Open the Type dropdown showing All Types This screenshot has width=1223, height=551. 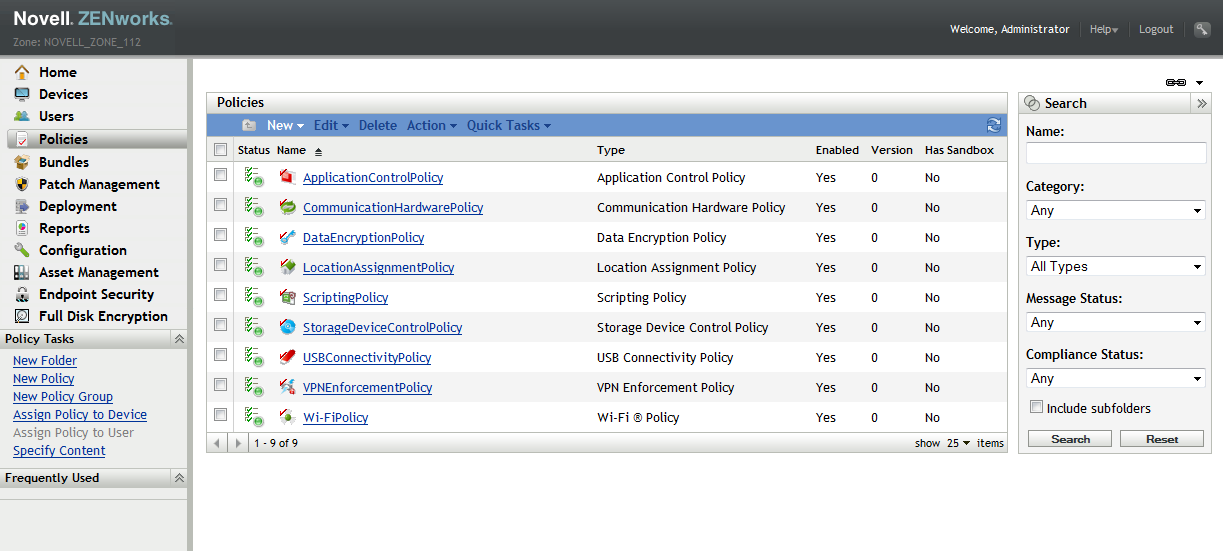(x=1115, y=267)
